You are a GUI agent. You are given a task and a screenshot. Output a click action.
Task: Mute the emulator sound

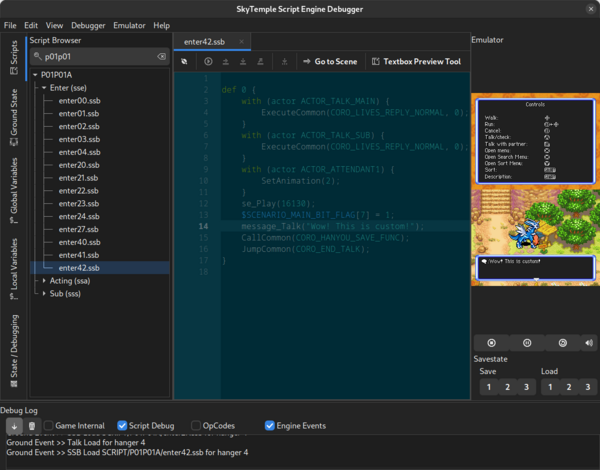point(588,343)
